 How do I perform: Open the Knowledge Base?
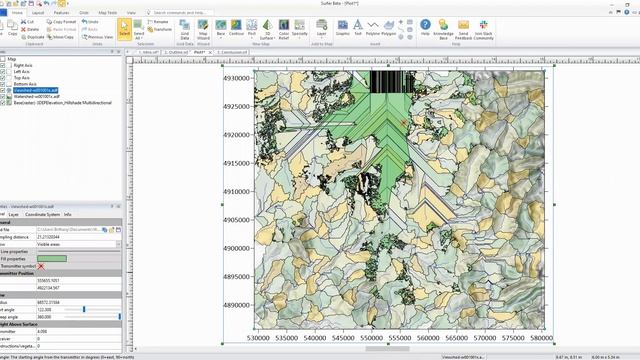[443, 29]
